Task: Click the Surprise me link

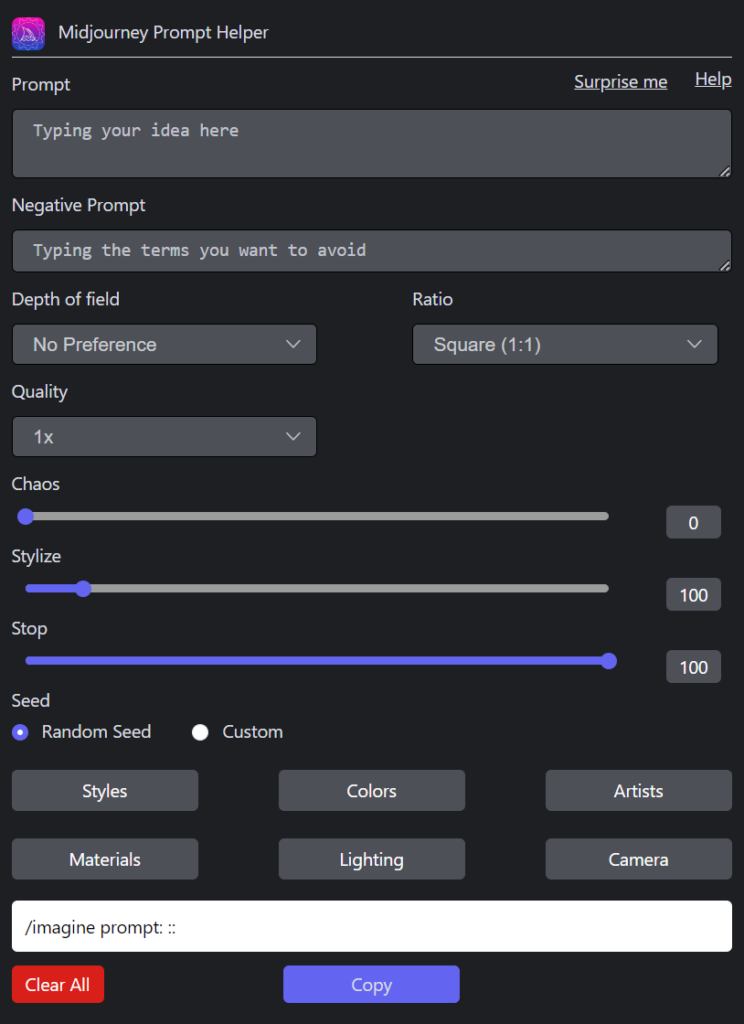Action: coord(621,82)
